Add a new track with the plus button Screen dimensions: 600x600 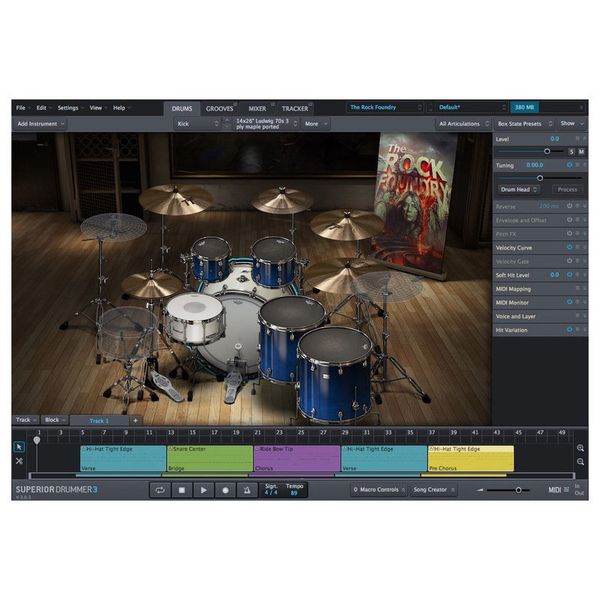tap(135, 421)
